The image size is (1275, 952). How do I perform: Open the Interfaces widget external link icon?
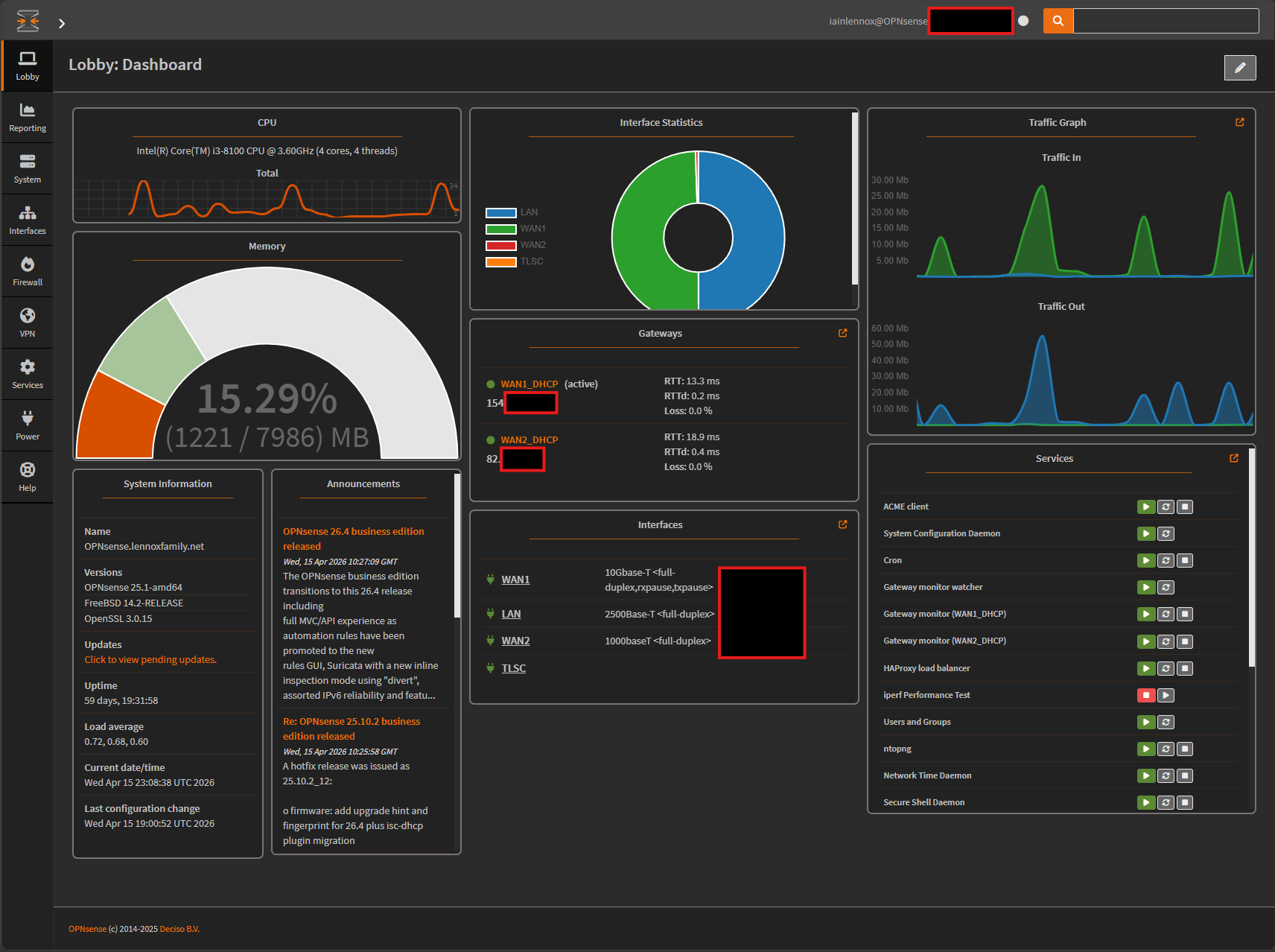(x=842, y=524)
